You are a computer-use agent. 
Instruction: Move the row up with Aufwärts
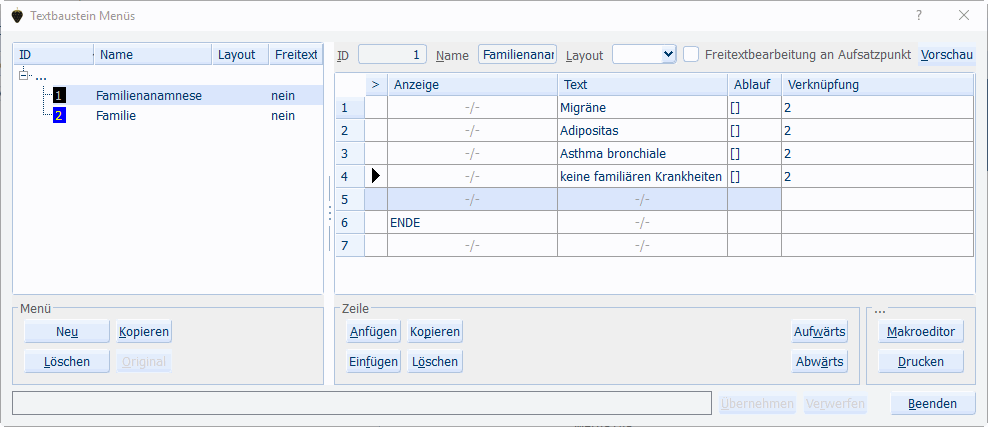coord(819,331)
